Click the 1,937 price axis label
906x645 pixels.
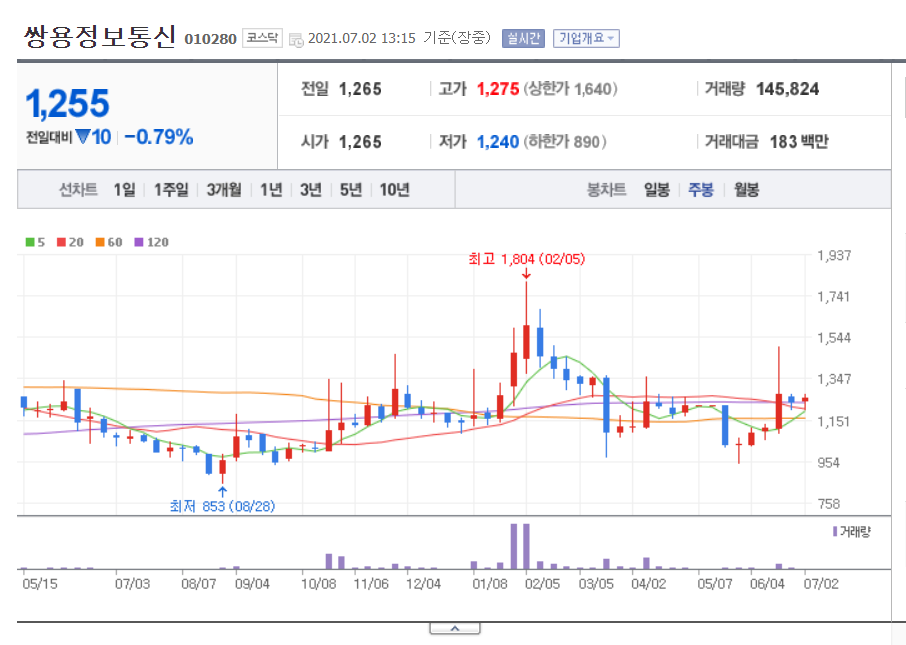pyautogui.click(x=834, y=255)
